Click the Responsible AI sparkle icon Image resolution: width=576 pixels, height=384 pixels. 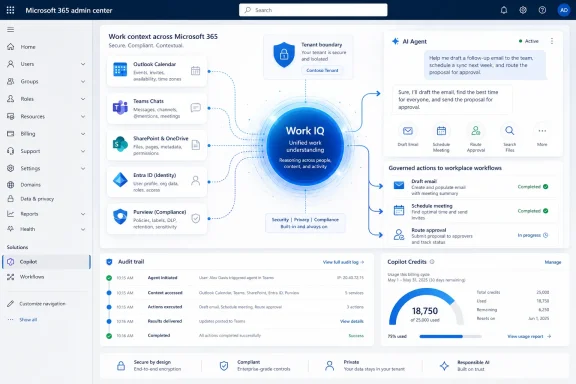(x=444, y=366)
